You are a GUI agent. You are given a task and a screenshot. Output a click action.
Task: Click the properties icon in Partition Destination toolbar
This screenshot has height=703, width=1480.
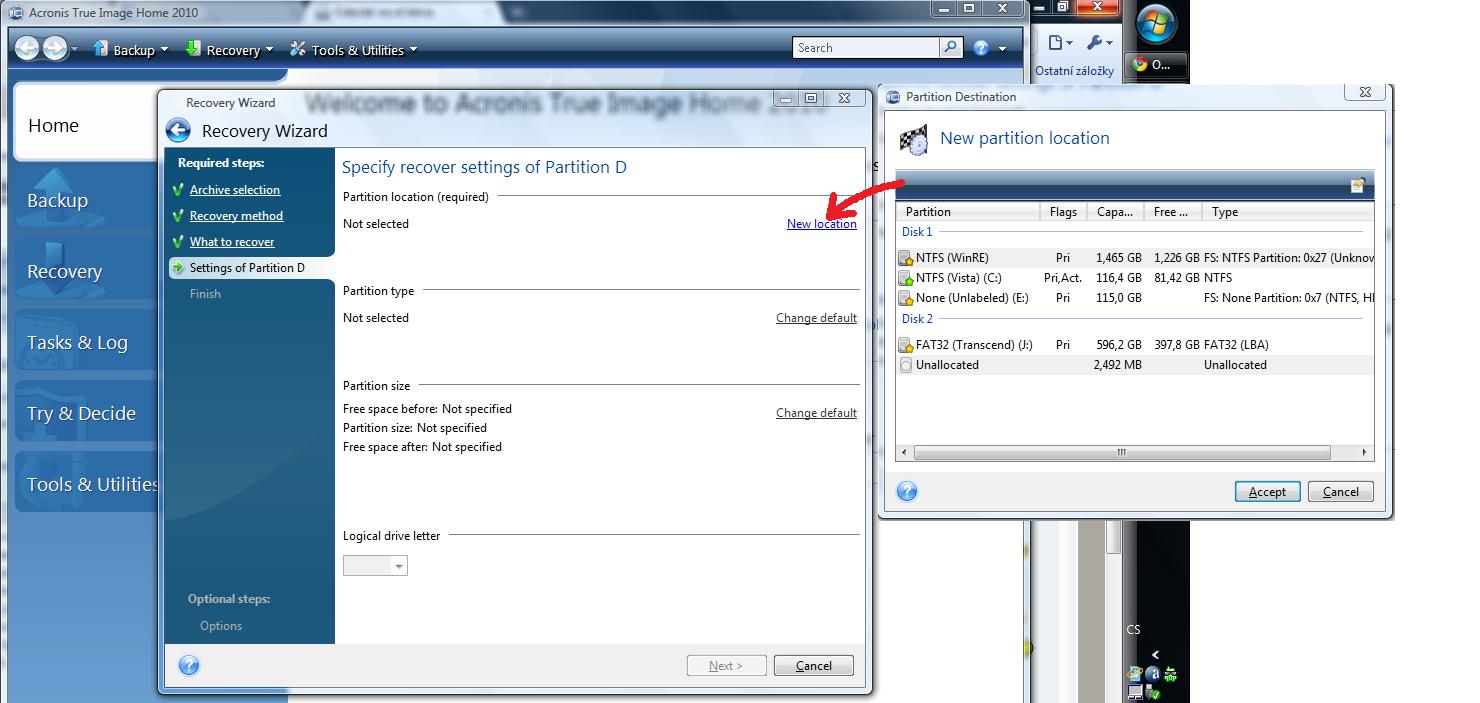point(1358,185)
